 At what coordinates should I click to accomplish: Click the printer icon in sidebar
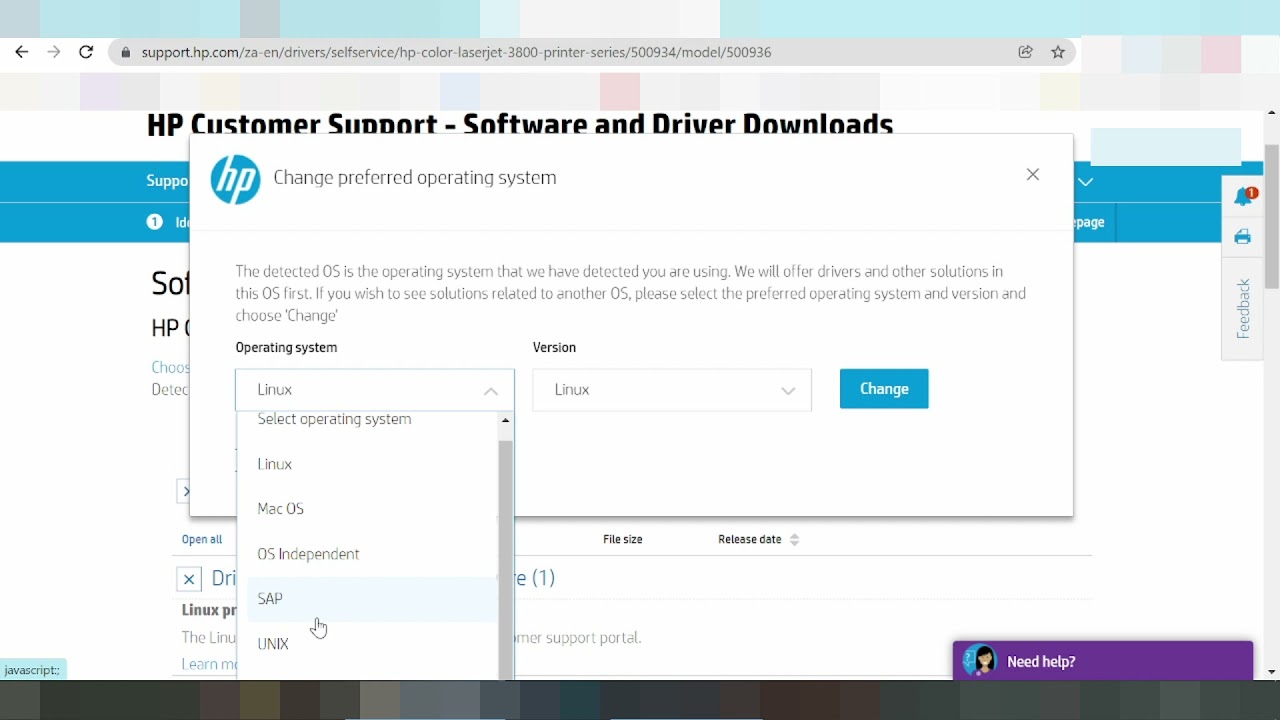[x=1242, y=237]
